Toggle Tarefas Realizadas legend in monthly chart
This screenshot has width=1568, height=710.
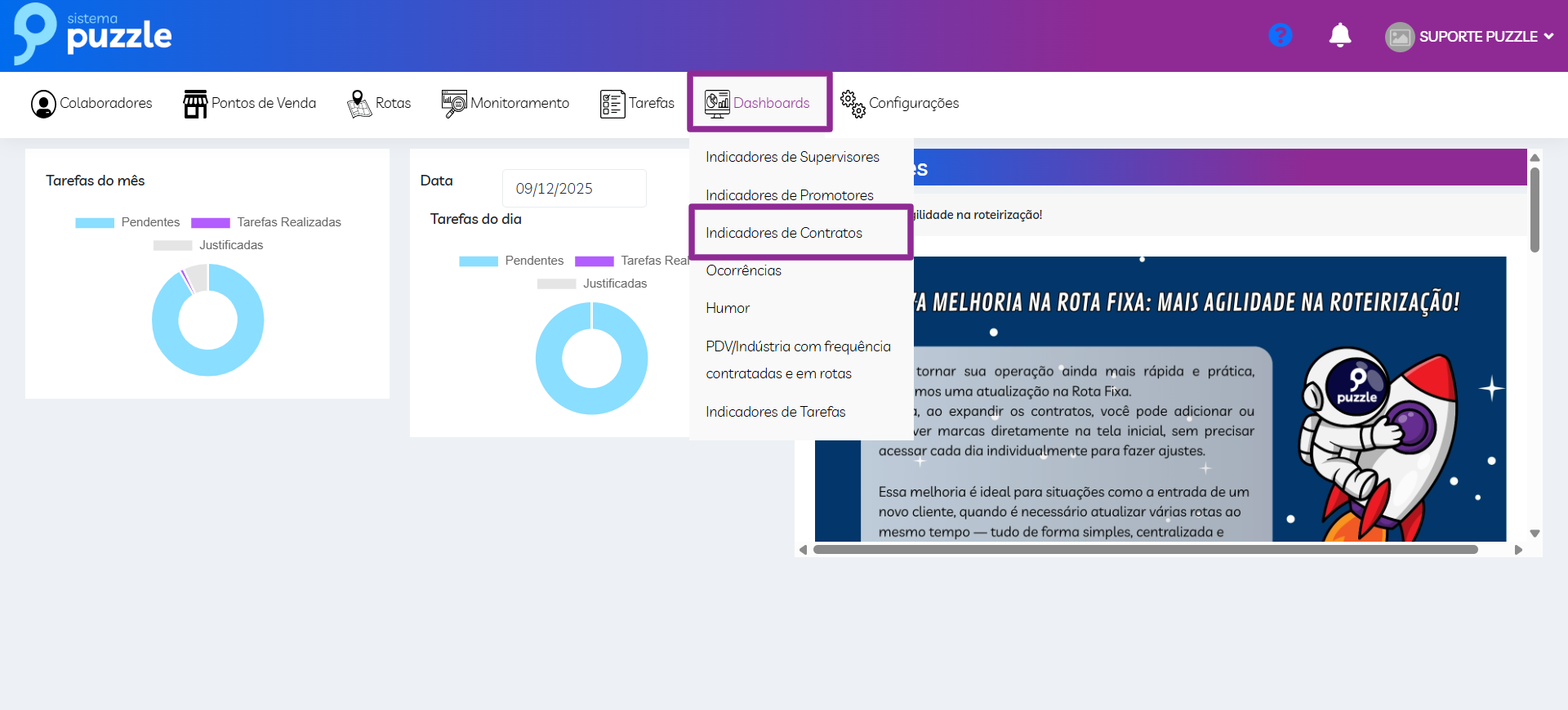pyautogui.click(x=266, y=222)
